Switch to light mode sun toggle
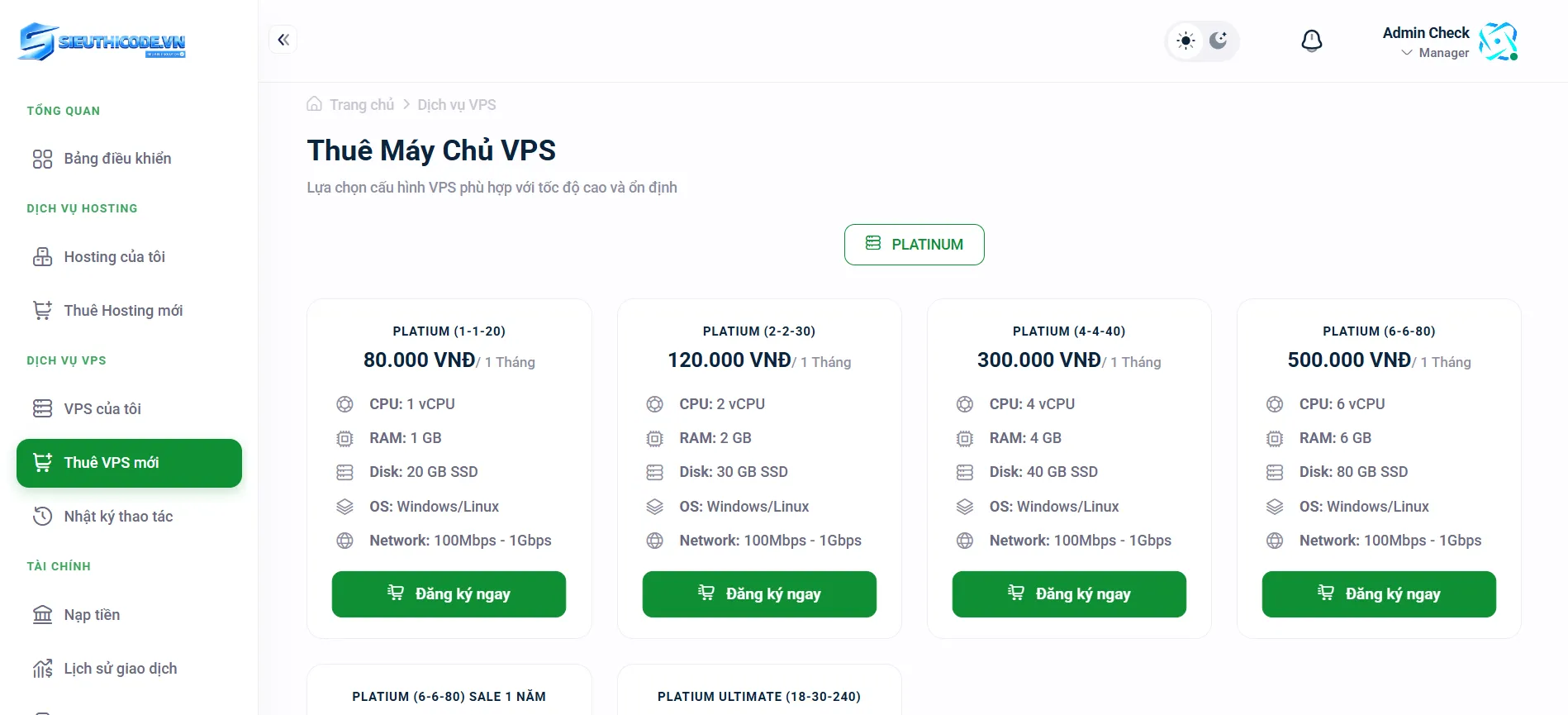 point(1186,41)
